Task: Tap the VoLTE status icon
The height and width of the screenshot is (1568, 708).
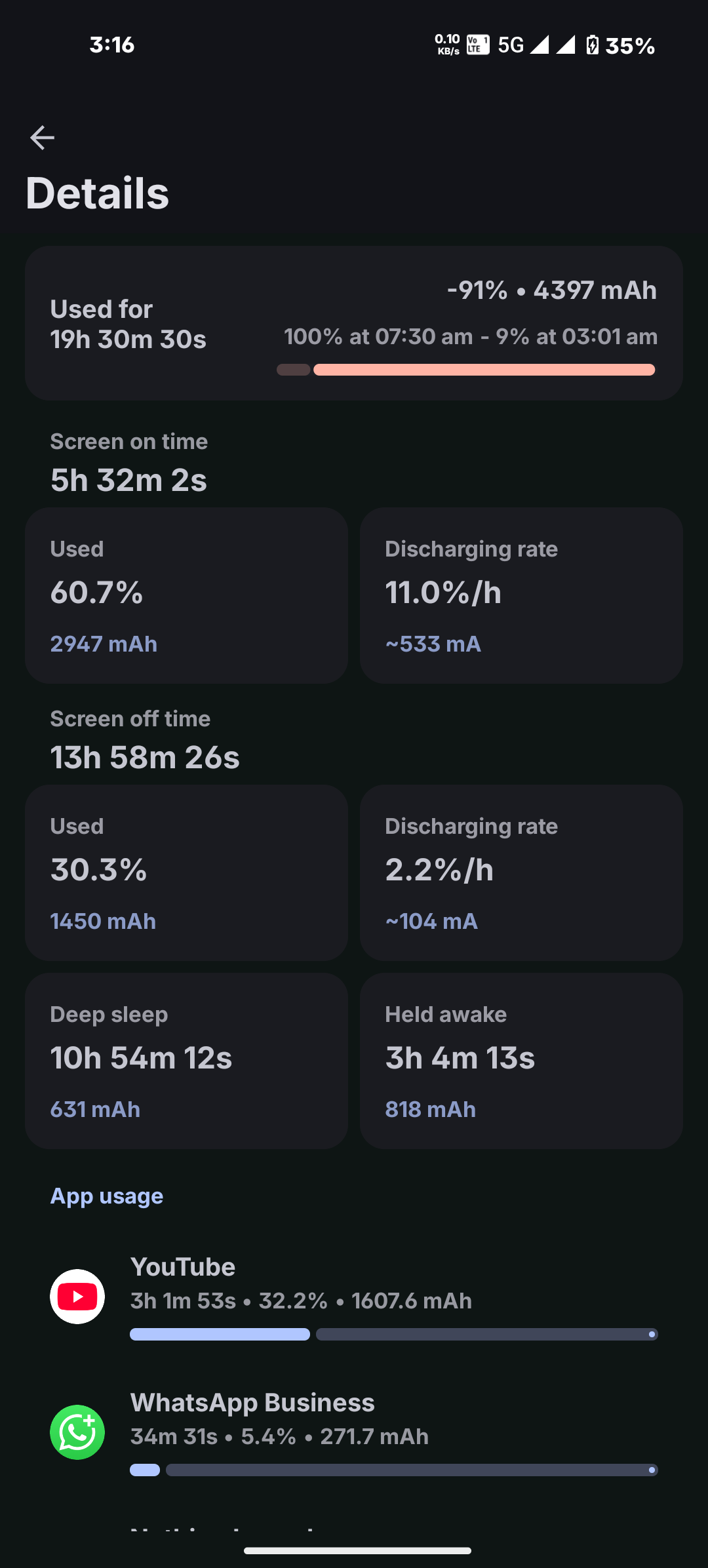Action: click(x=478, y=45)
